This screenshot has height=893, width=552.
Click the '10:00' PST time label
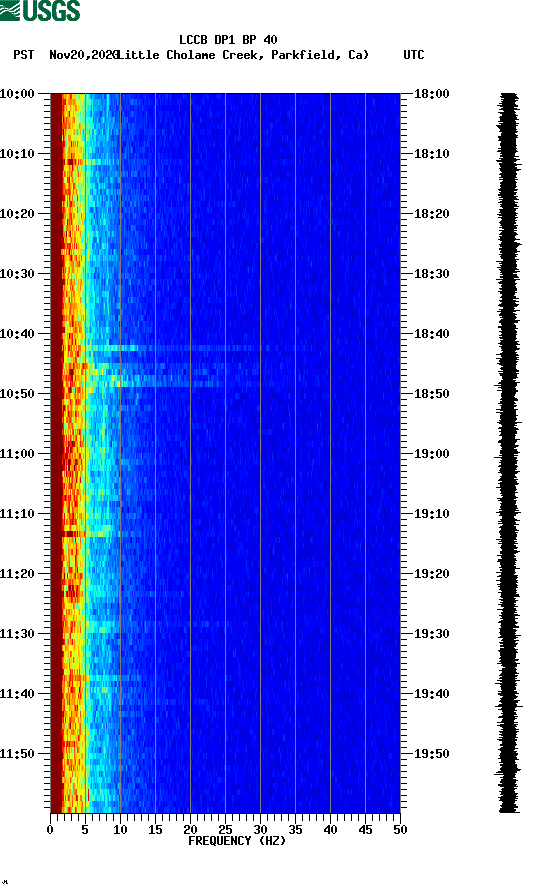click(x=17, y=93)
